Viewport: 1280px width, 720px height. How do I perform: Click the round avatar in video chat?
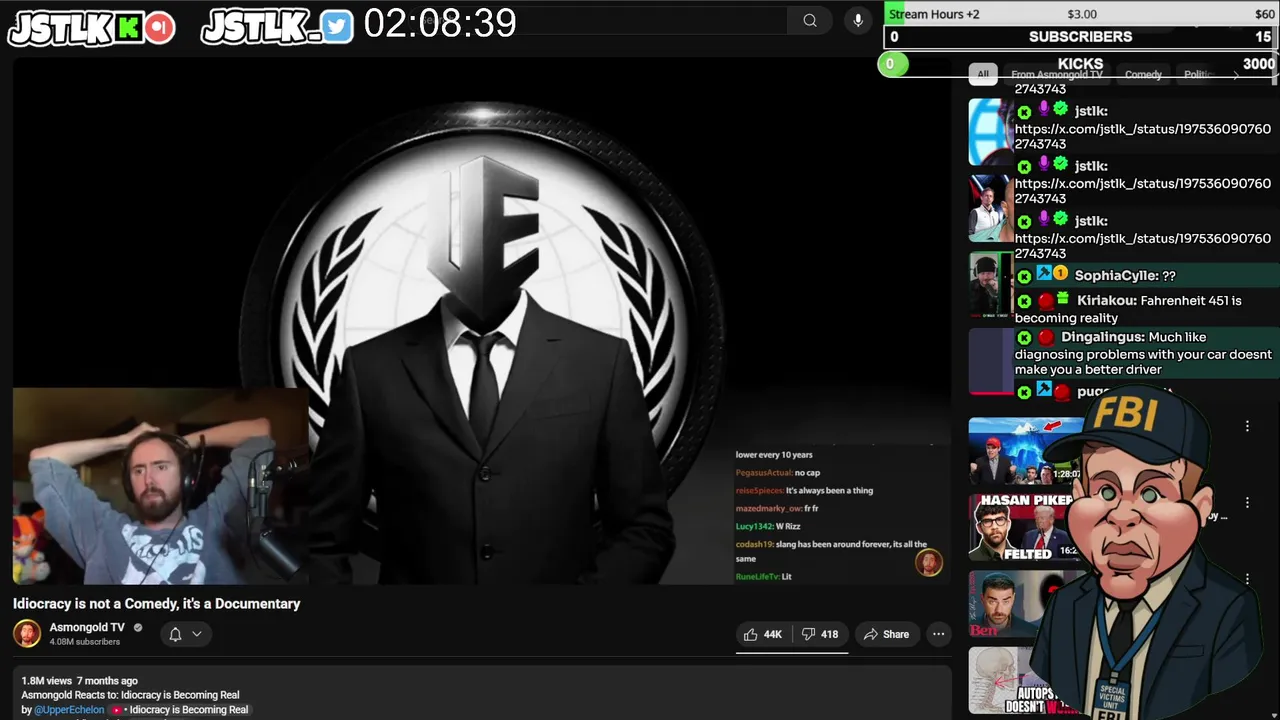929,562
